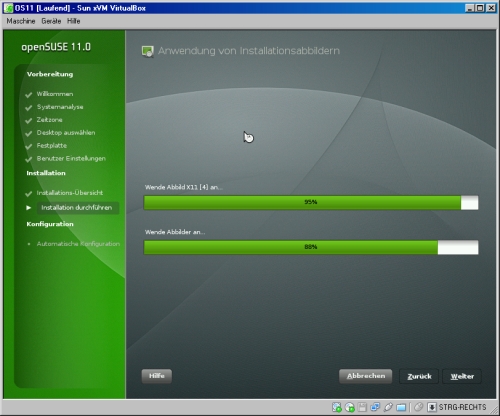Click the Vorbereitung section heading
The height and width of the screenshot is (416, 500).
[x=50, y=74]
